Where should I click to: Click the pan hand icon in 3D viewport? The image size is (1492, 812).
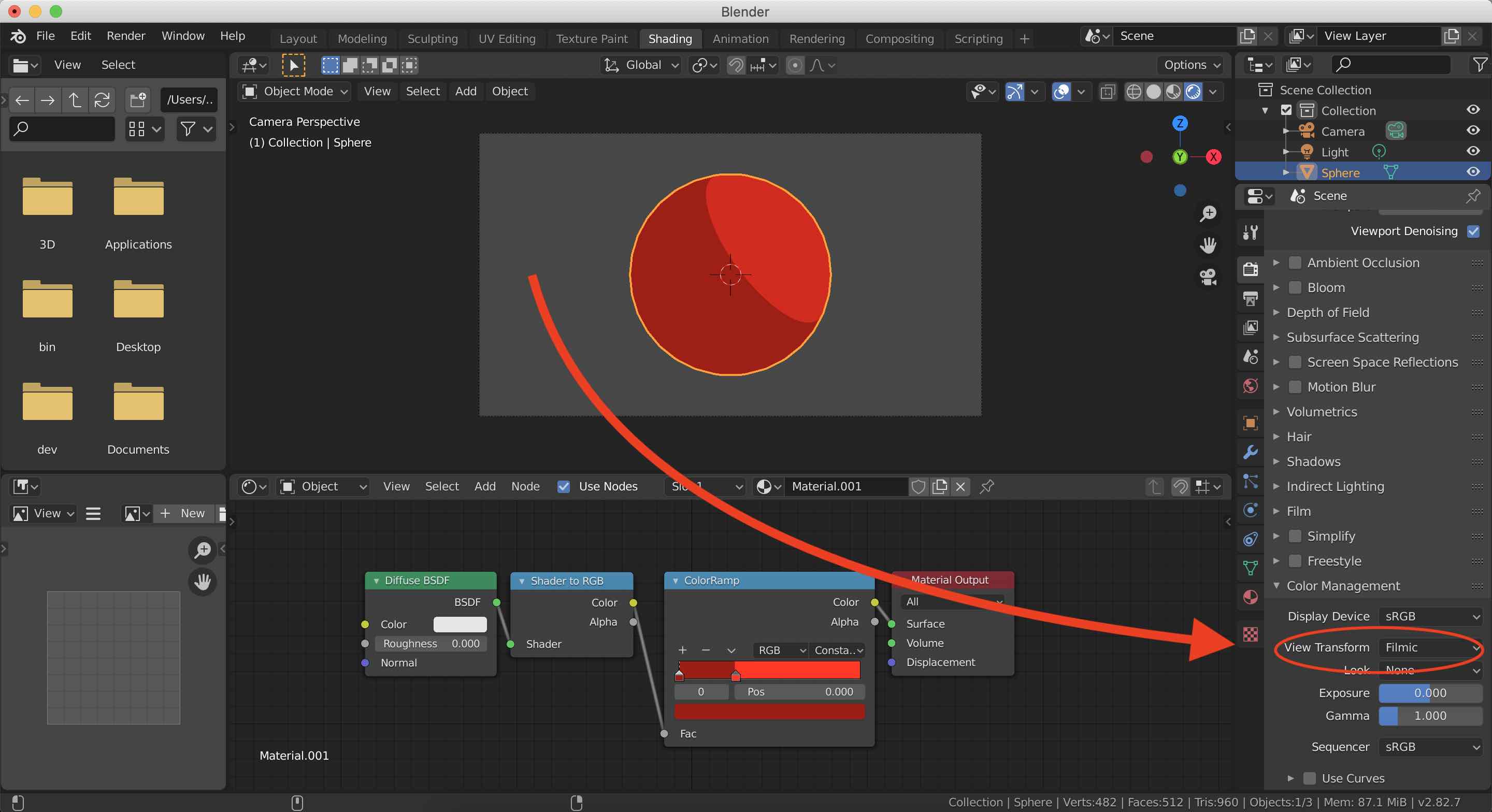coord(1208,245)
